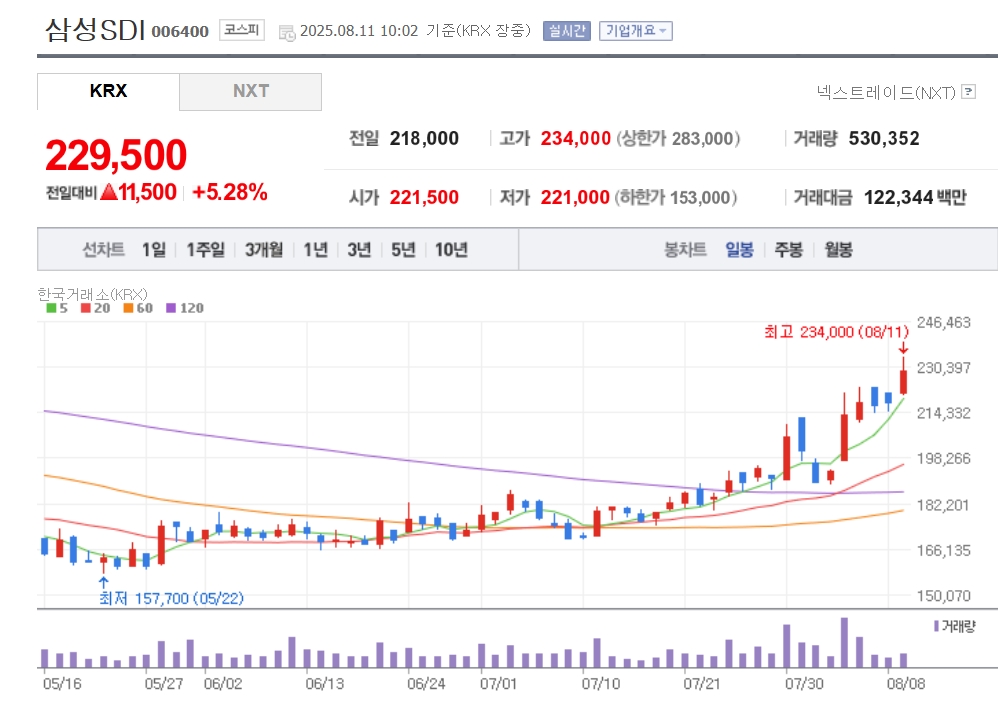Click the 05/16 date axis label

[62, 684]
